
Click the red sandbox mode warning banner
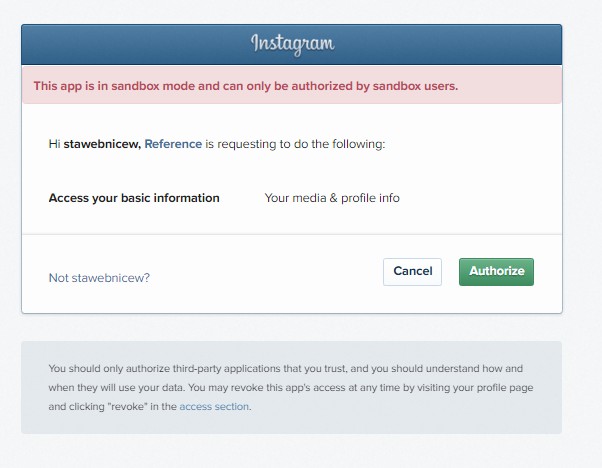click(291, 86)
